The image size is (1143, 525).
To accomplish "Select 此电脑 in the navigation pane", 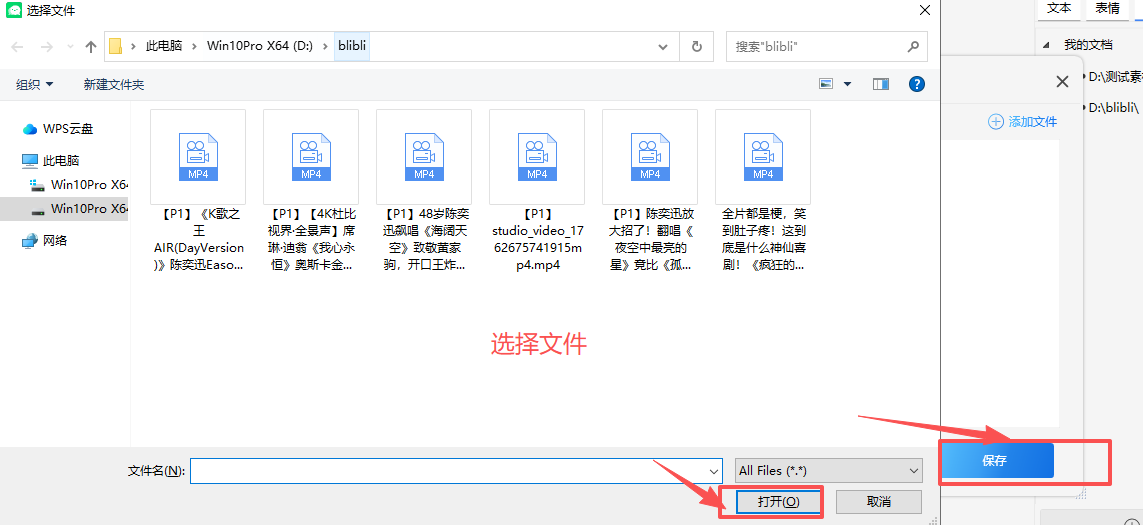I will 60,160.
